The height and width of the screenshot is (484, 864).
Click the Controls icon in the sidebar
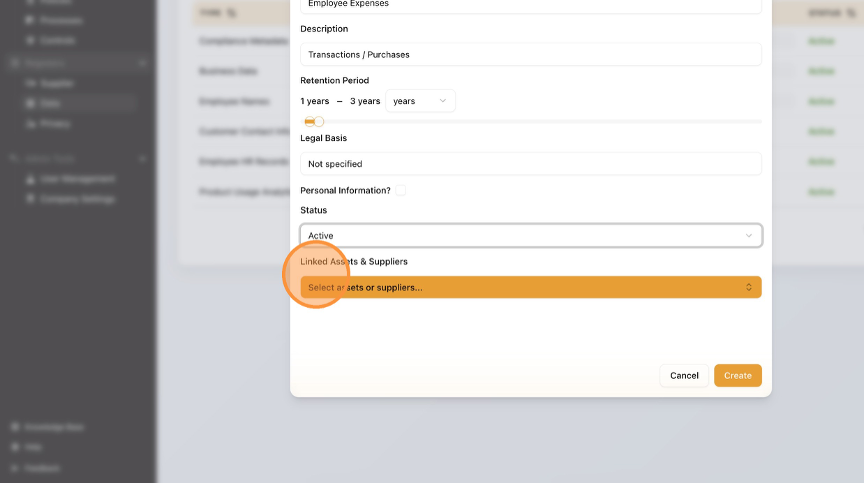pos(31,40)
